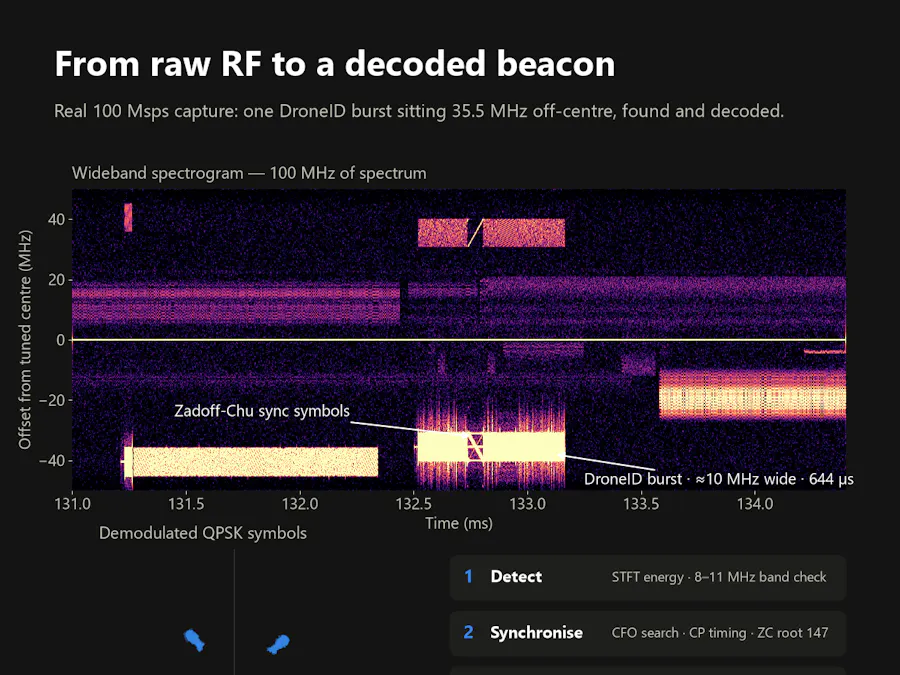Click the 40 MHz offset axis tick
900x675 pixels.
click(56, 220)
